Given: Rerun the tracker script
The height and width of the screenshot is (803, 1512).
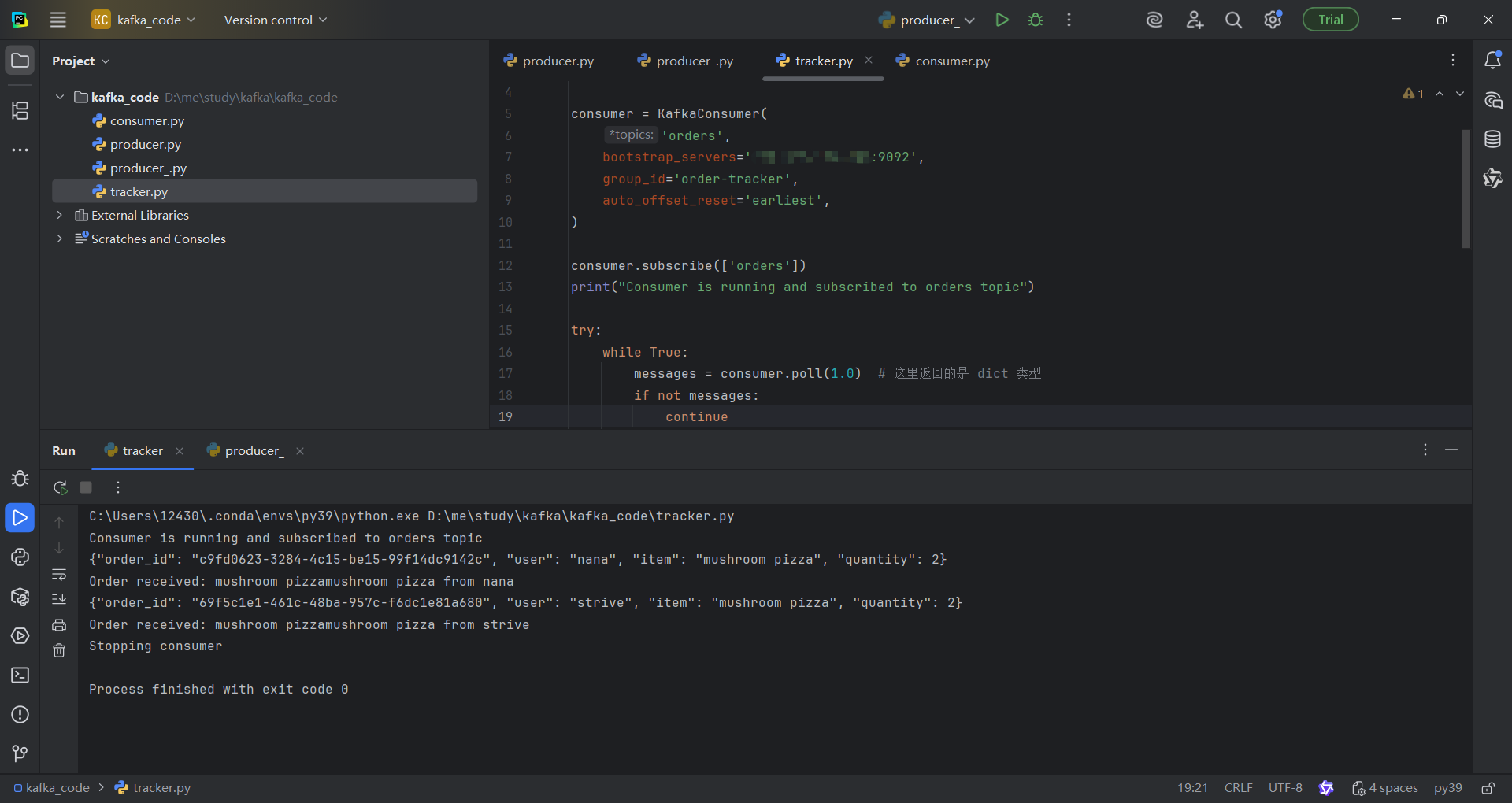Looking at the screenshot, I should pos(60,487).
